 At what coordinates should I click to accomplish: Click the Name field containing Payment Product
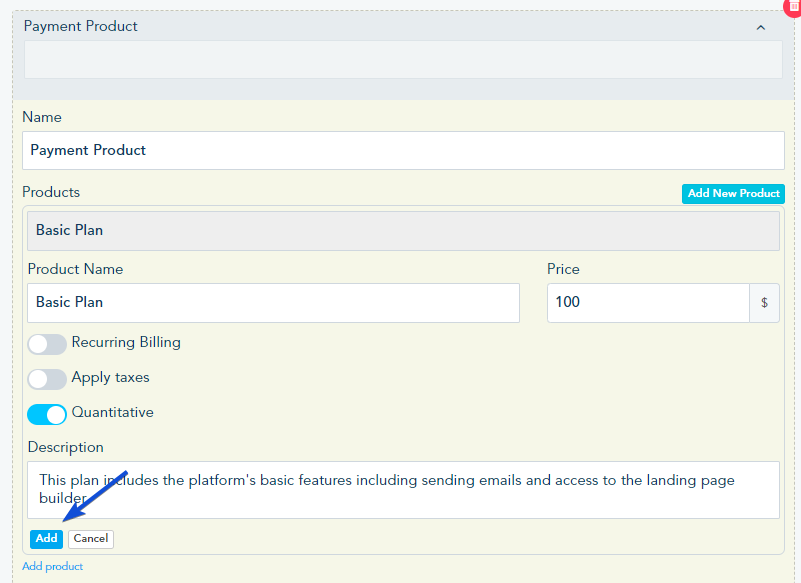tap(403, 151)
